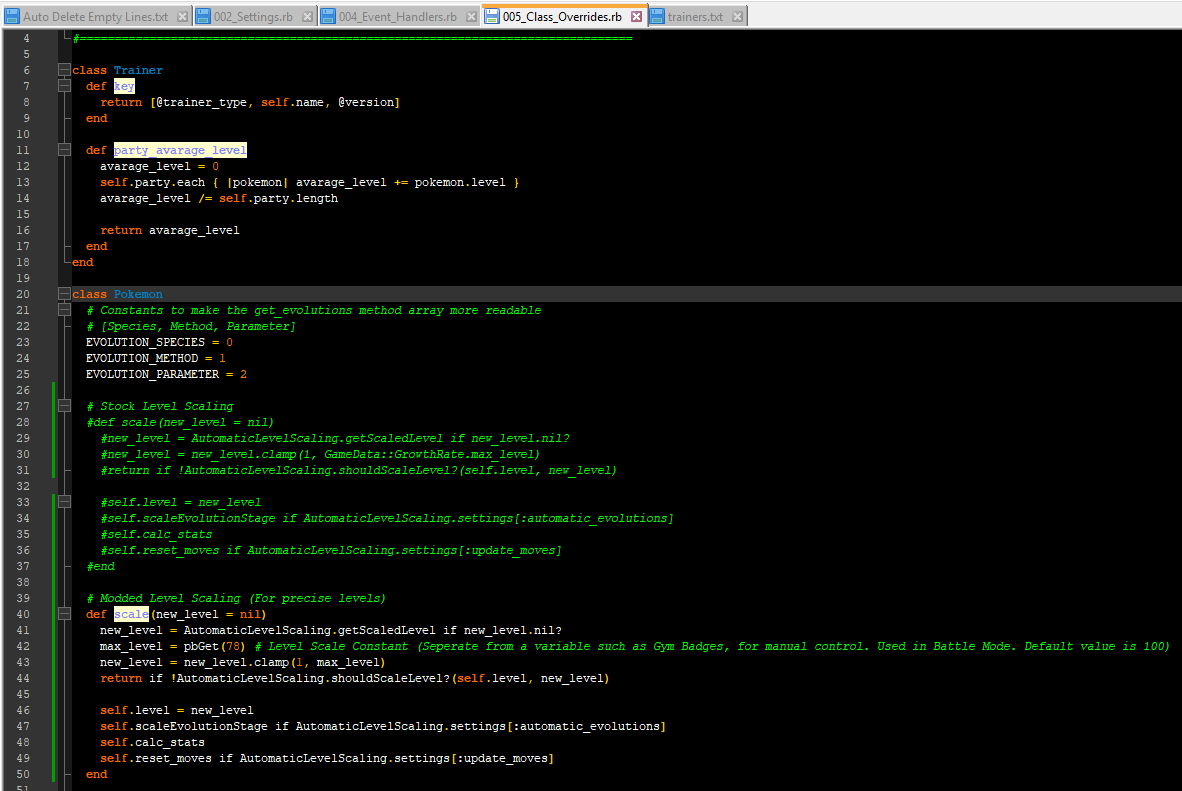The image size is (1182, 791).
Task: Close the trainers.txt tab
Action: coord(736,17)
